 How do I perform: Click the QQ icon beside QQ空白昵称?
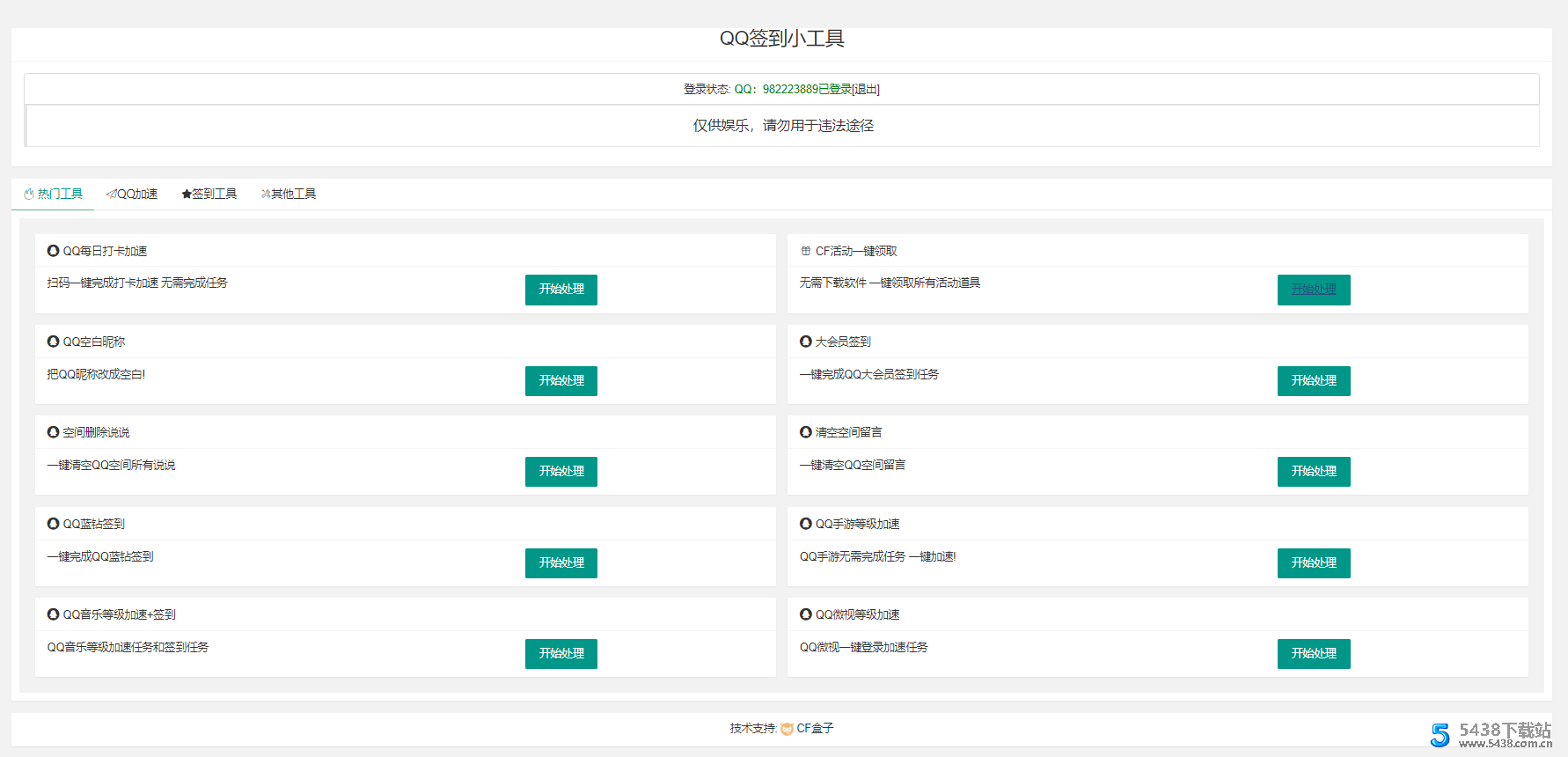[x=54, y=342]
